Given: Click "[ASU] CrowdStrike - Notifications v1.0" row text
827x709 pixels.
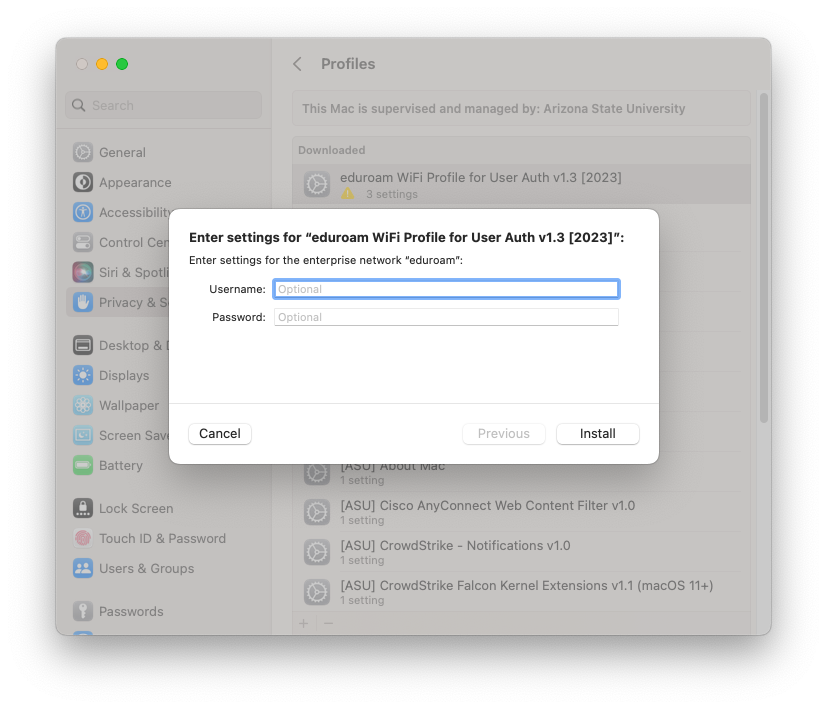Looking at the screenshot, I should pyautogui.click(x=455, y=546).
